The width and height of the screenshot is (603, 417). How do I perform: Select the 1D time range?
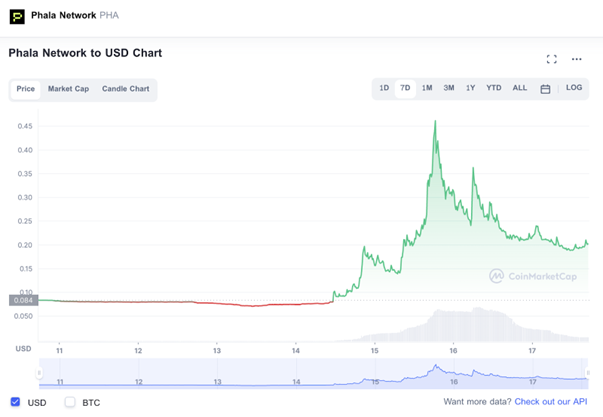(384, 88)
